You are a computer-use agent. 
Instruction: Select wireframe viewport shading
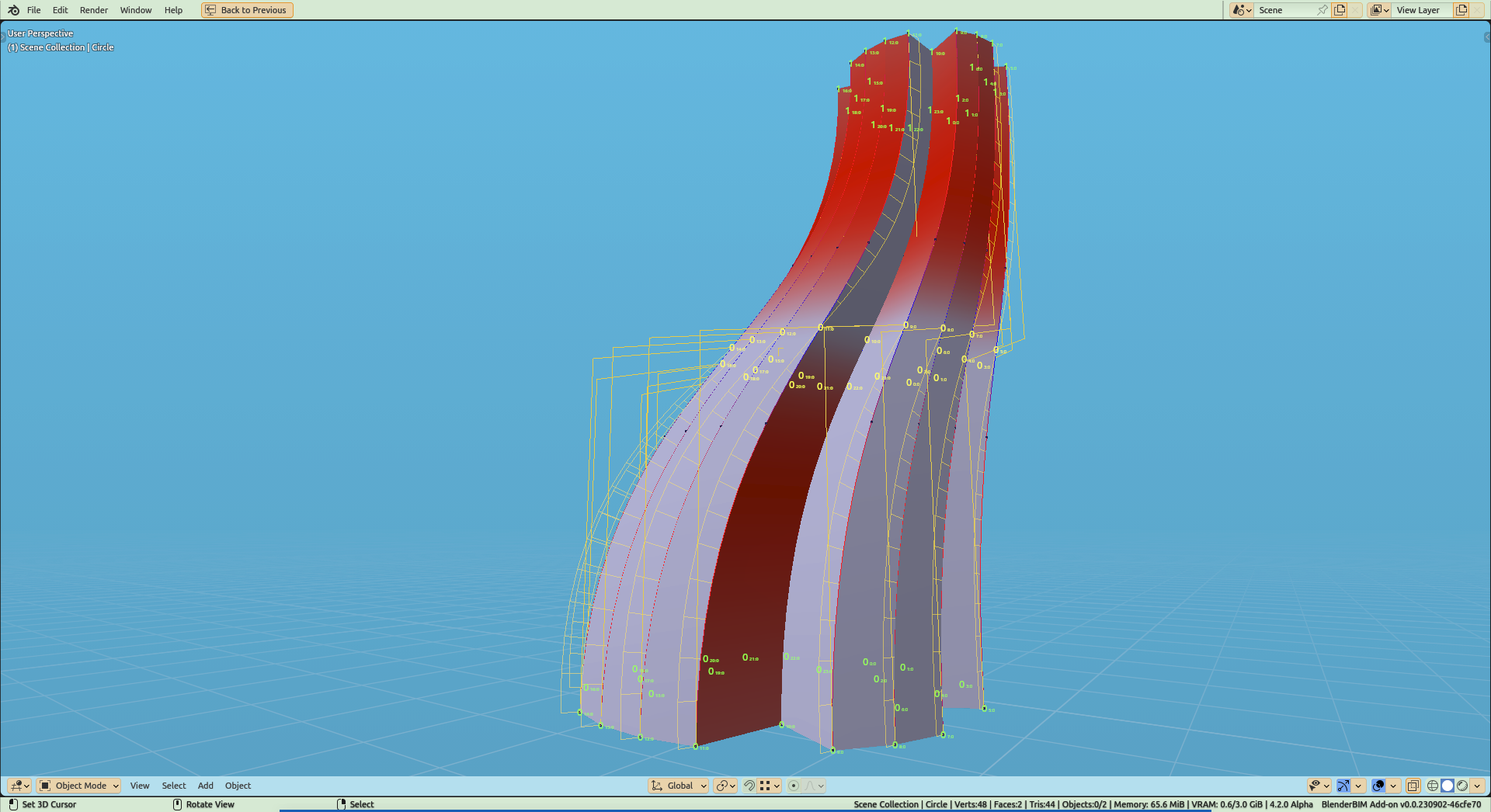pos(1433,786)
